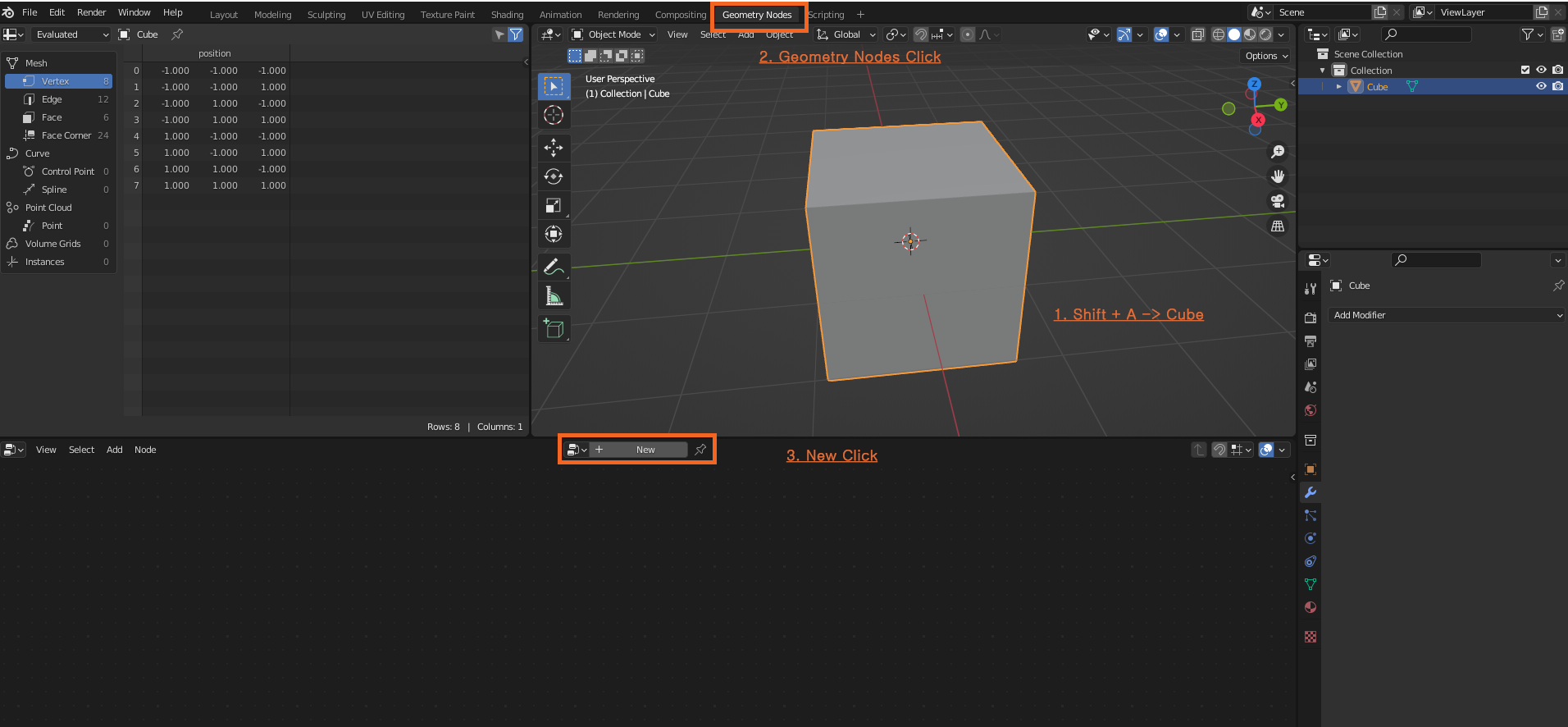Open the Physics properties tab
Screen dimensions: 1568x727
(1310, 538)
